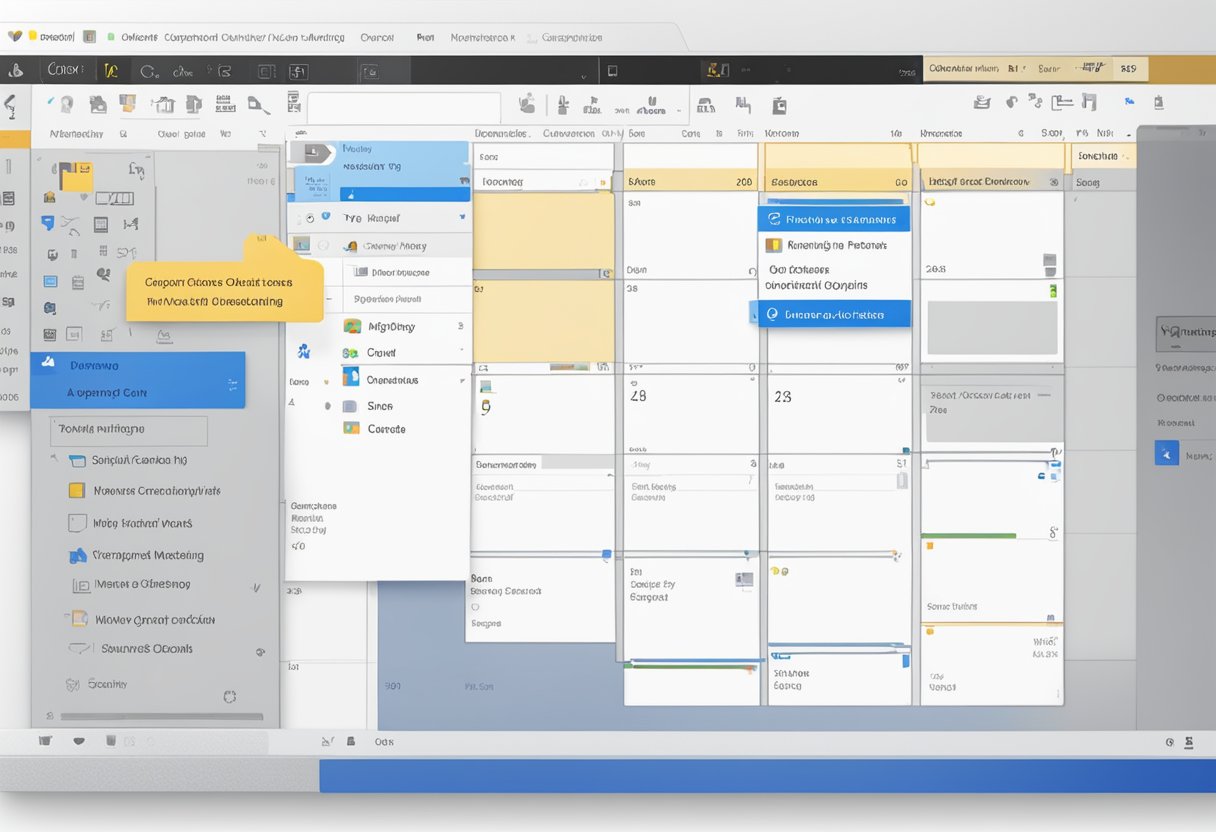Select the blue shield icon in the left tool palette

click(49, 224)
